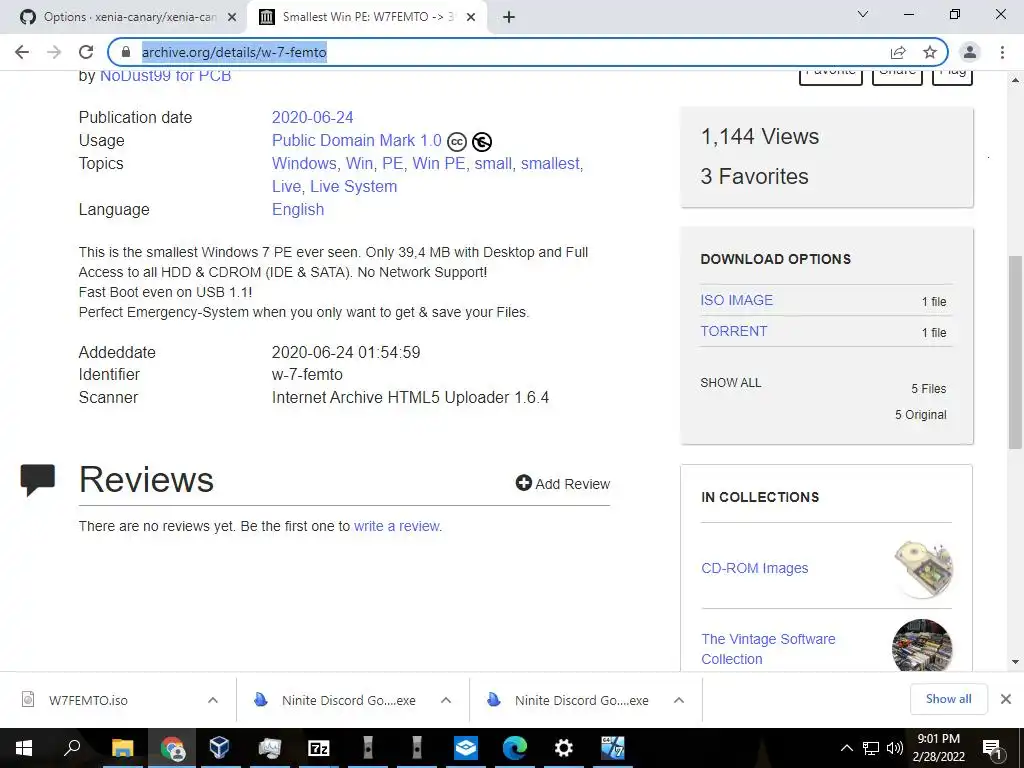The height and width of the screenshot is (768, 1024).
Task: Download the ISO IMAGE file
Action: click(737, 300)
